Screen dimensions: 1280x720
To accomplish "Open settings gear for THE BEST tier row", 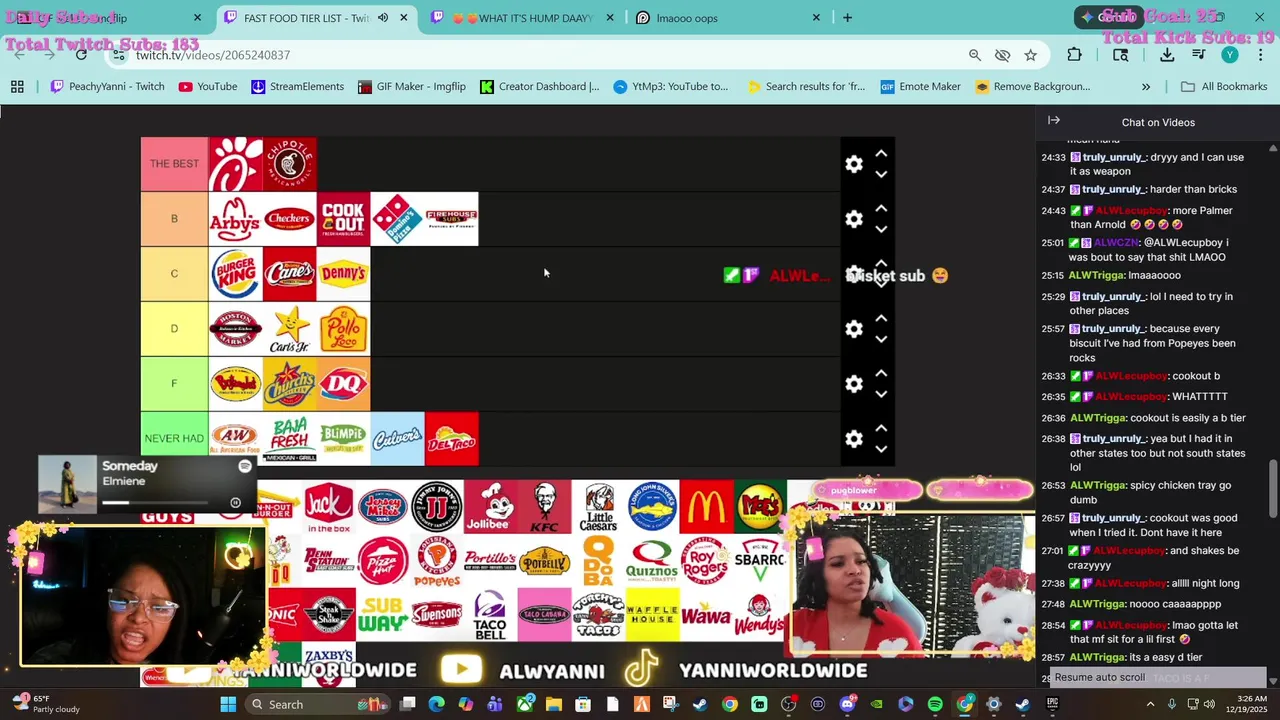I will (x=854, y=164).
